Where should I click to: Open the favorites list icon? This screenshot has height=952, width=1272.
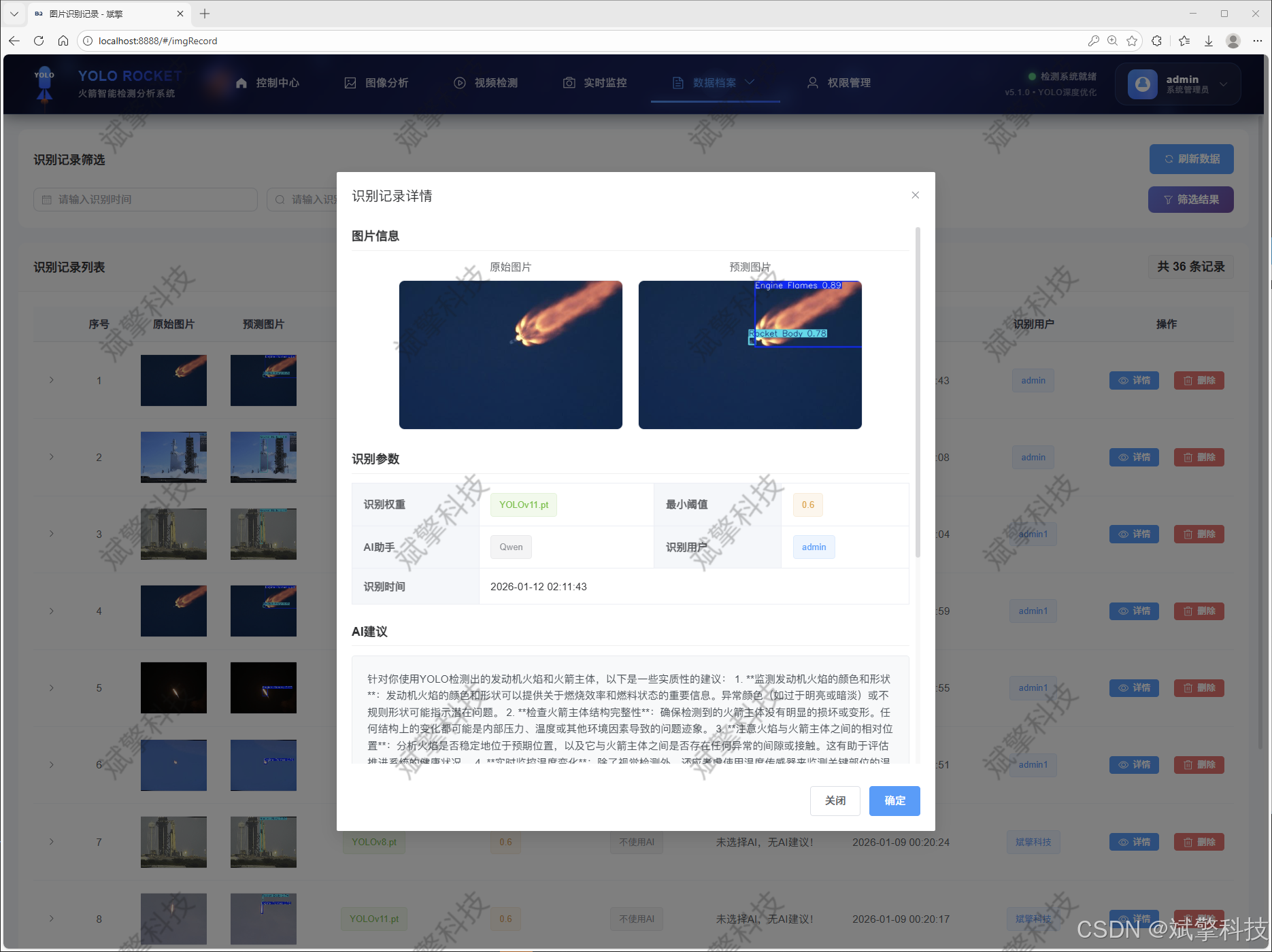1184,41
